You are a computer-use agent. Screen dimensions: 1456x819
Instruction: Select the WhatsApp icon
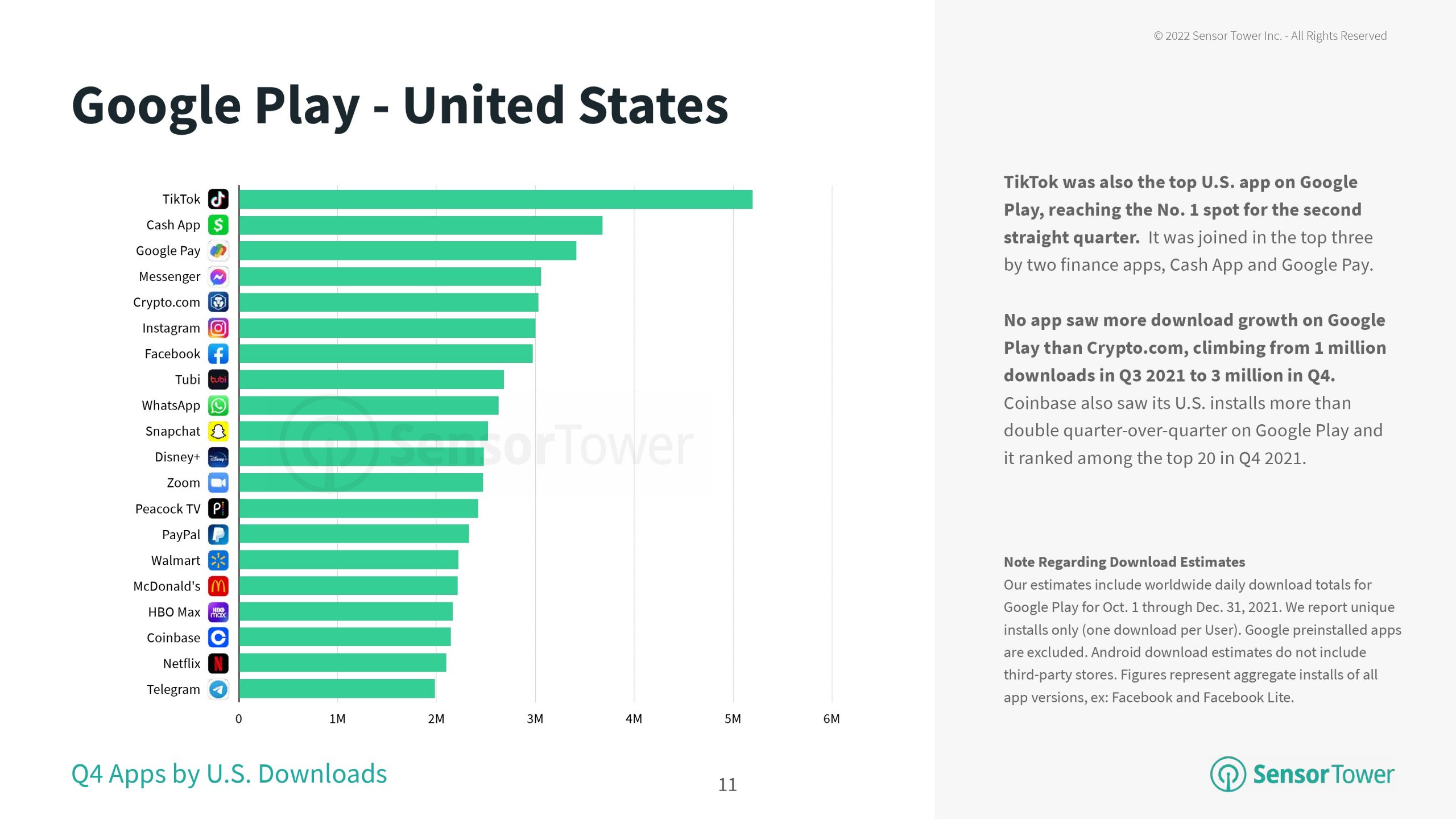[x=218, y=406]
